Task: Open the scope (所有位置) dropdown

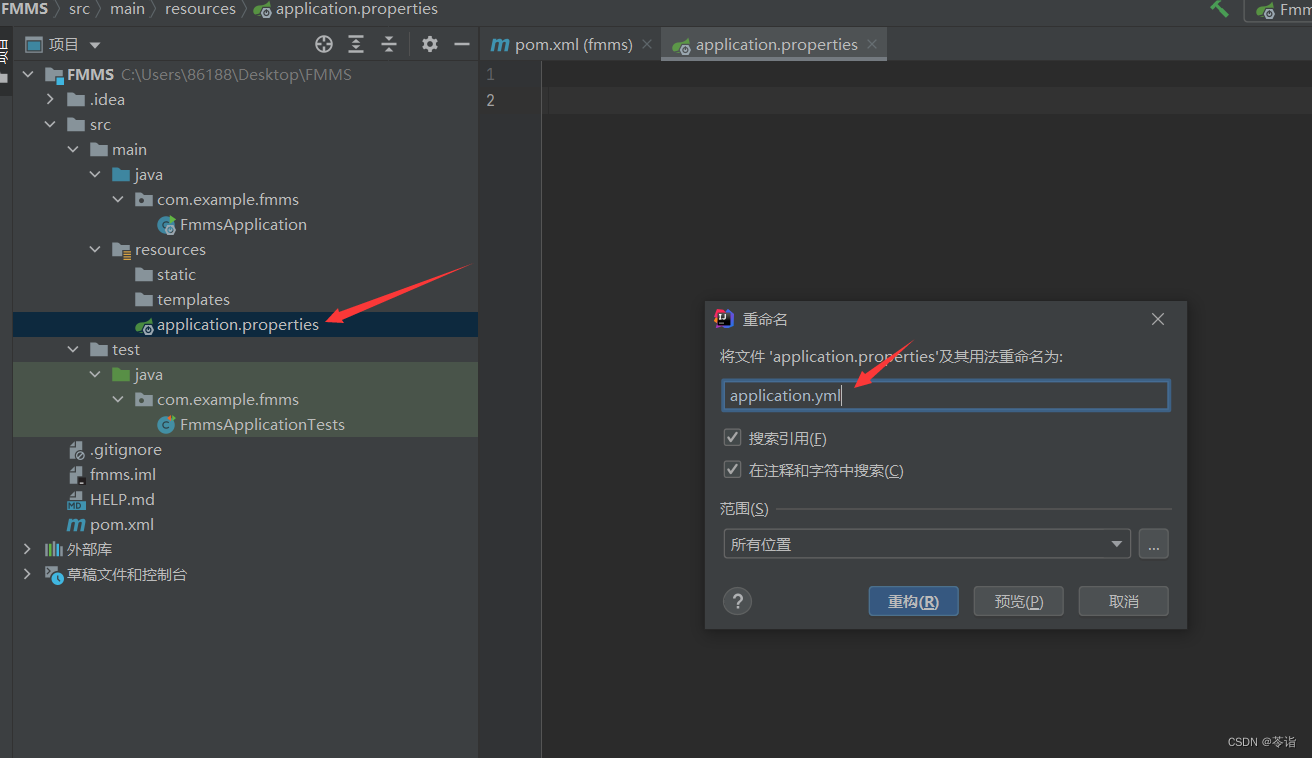Action: pyautogui.click(x=927, y=544)
